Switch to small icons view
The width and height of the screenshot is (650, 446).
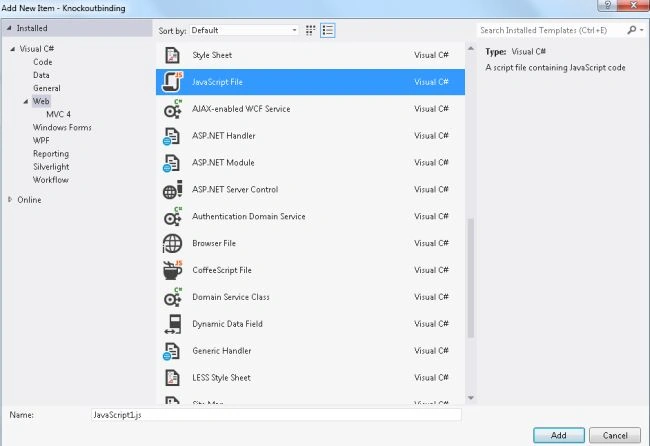(x=310, y=30)
